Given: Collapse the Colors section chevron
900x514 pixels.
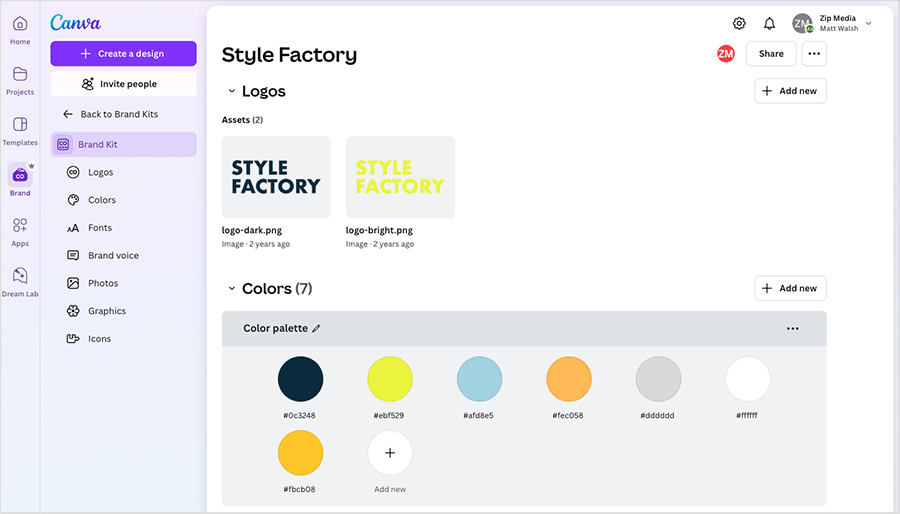Looking at the screenshot, I should click(232, 289).
